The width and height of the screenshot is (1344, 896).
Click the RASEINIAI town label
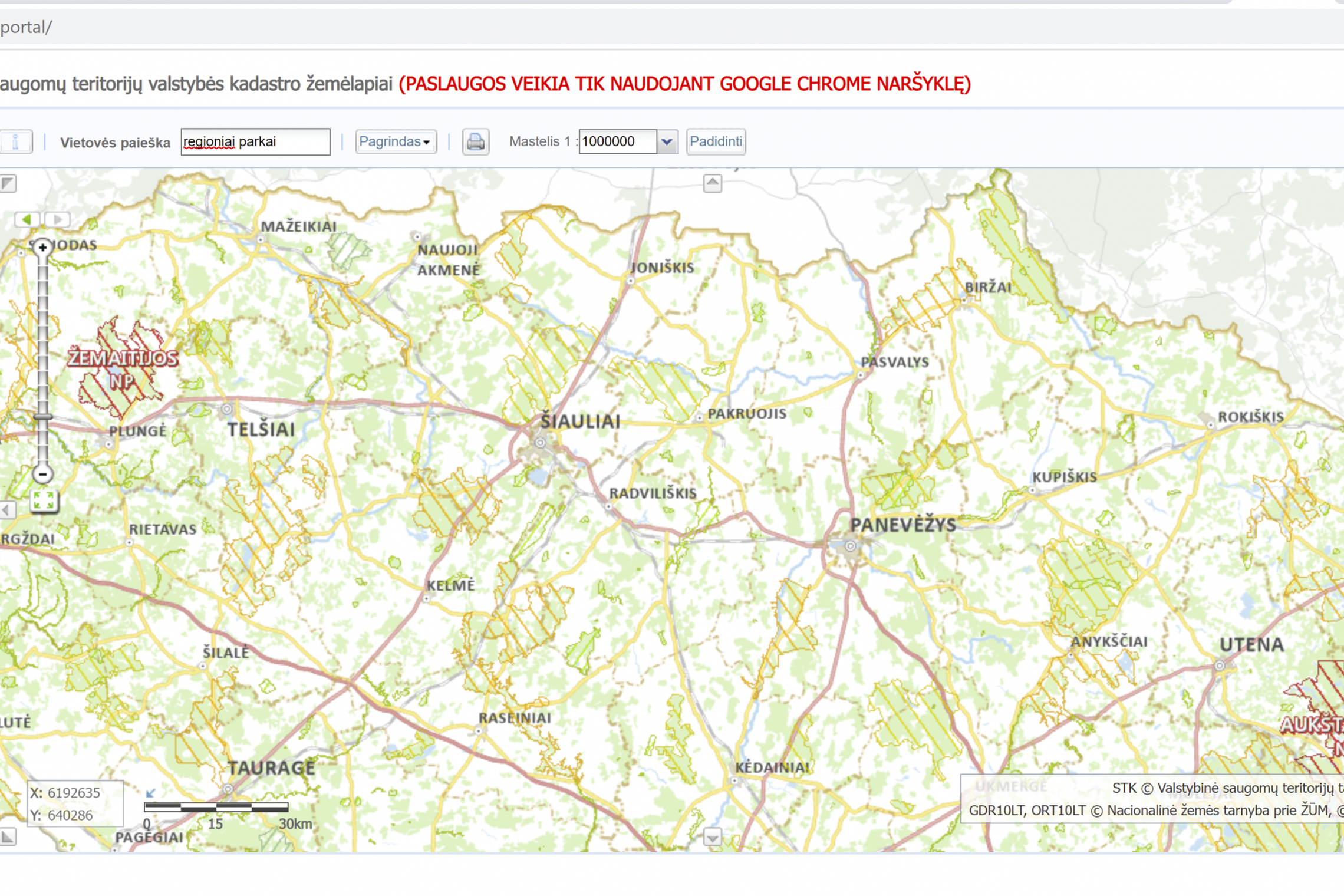[515, 718]
